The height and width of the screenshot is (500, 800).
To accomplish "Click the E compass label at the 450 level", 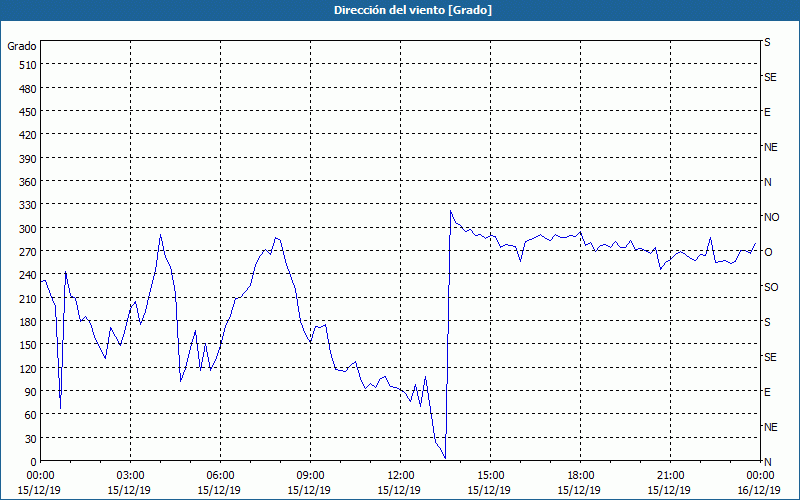I will click(767, 112).
